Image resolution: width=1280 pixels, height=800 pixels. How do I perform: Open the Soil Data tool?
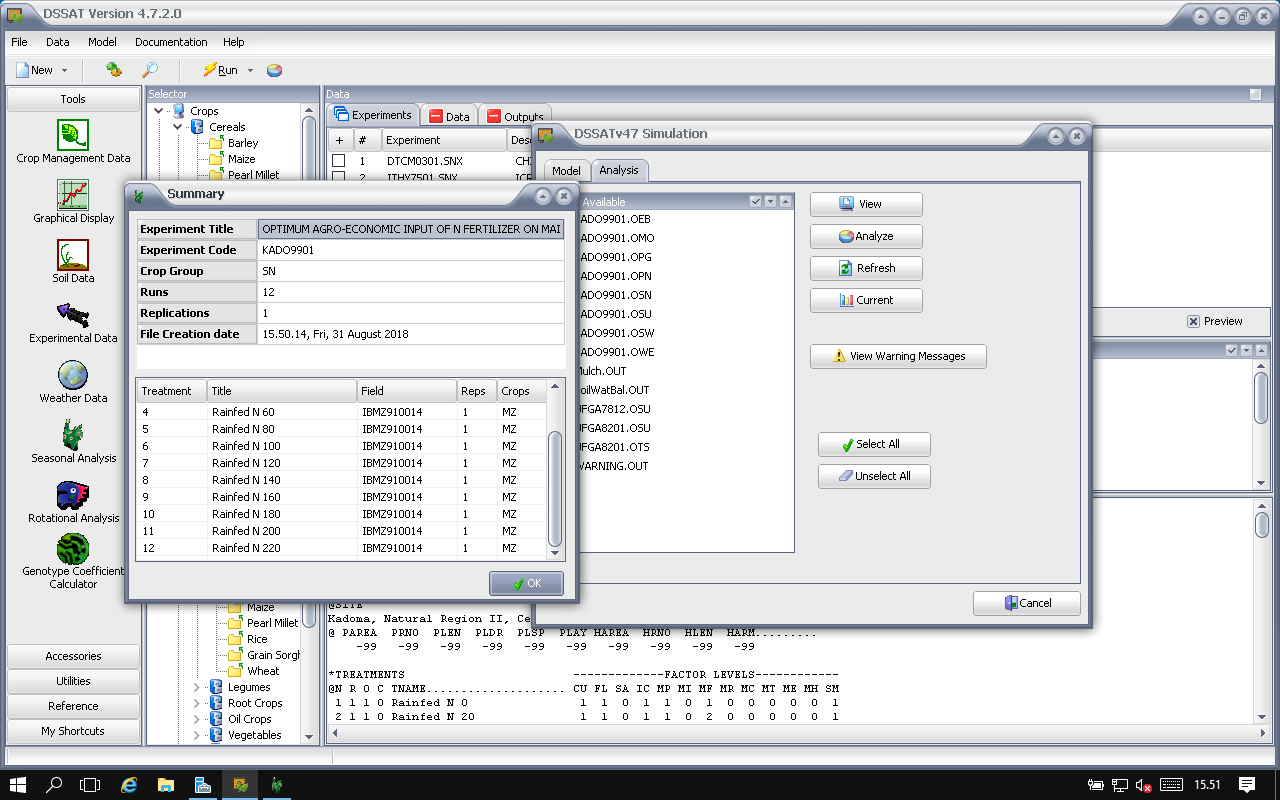(x=73, y=256)
